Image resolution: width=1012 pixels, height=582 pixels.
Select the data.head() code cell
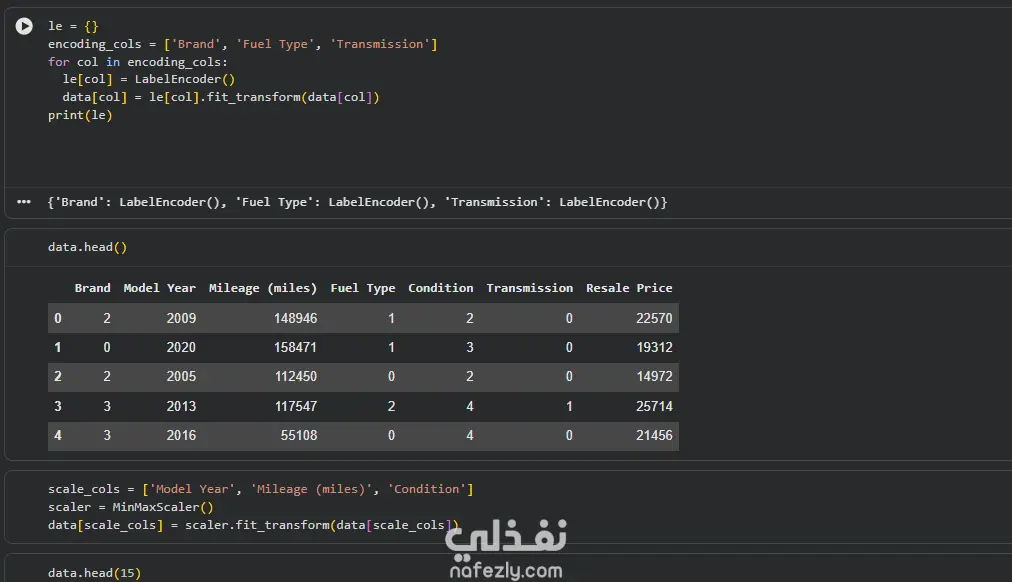click(x=87, y=247)
